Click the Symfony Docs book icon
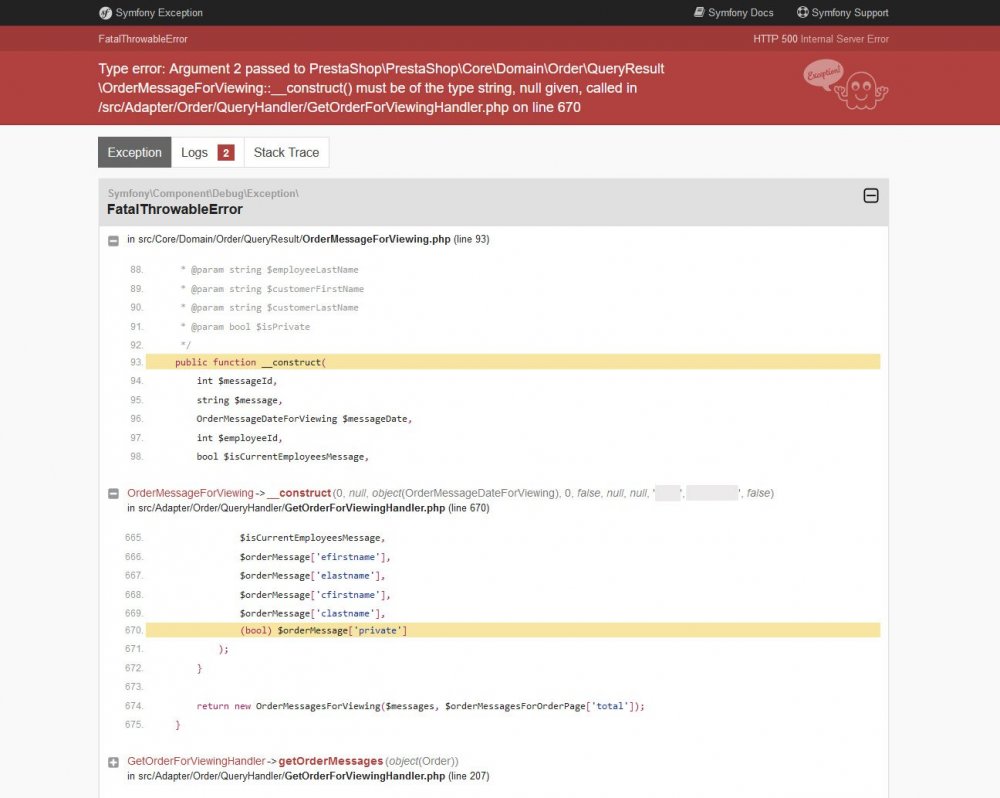1000x798 pixels. point(699,12)
